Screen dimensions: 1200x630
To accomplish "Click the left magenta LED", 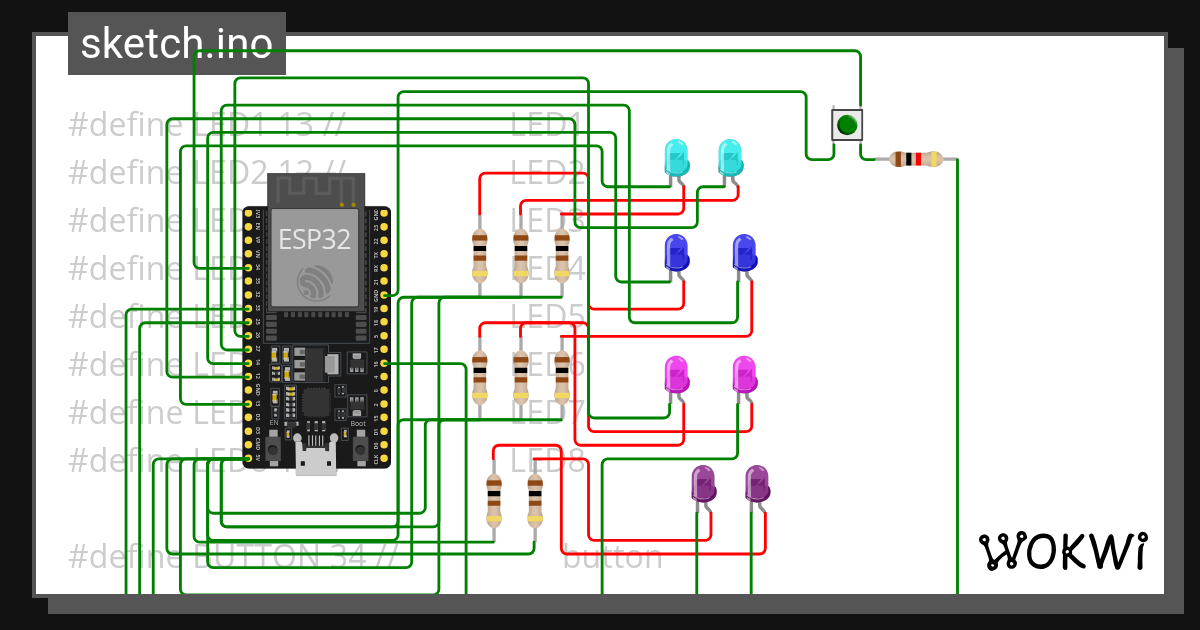I will click(x=678, y=373).
